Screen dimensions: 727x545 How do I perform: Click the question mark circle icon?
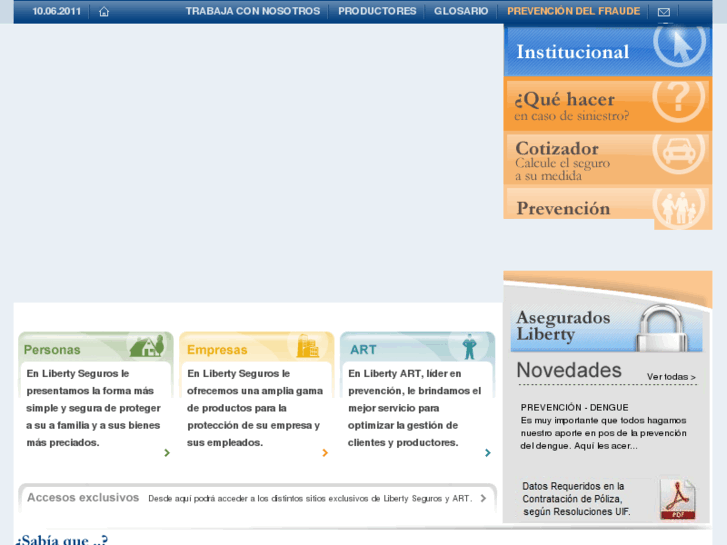click(x=679, y=101)
